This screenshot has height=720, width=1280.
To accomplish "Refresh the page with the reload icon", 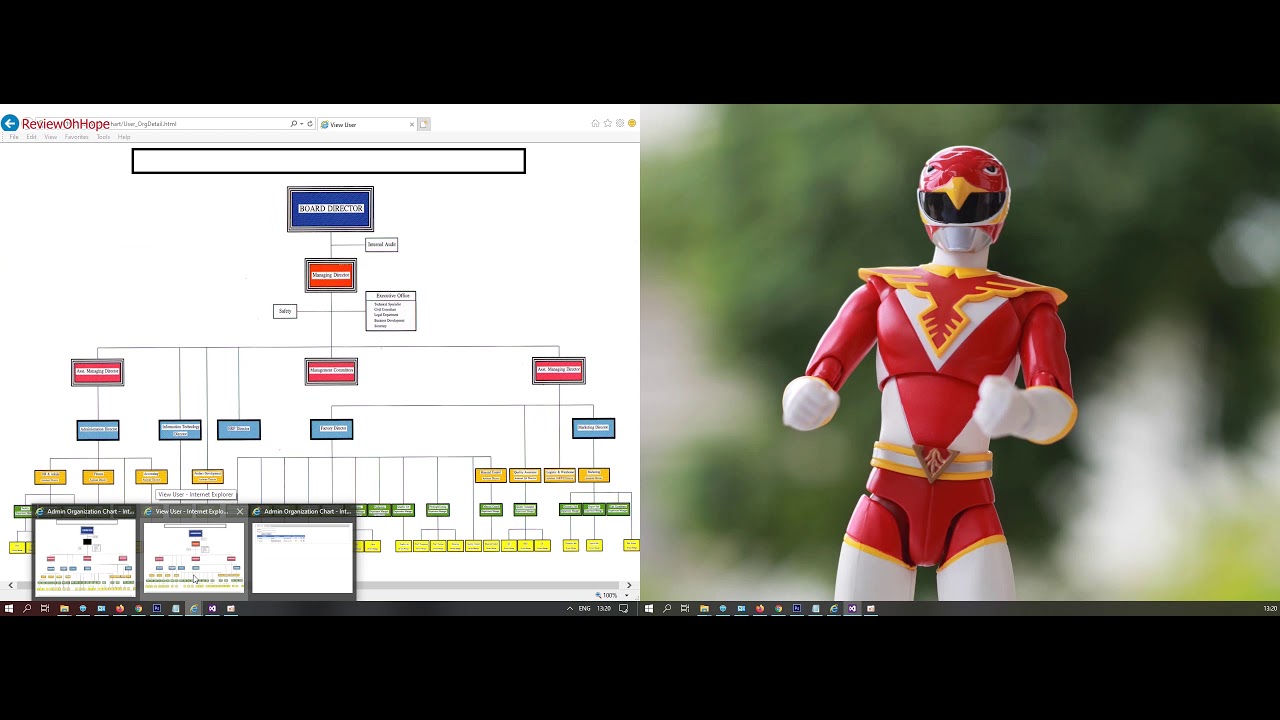I will coord(310,124).
